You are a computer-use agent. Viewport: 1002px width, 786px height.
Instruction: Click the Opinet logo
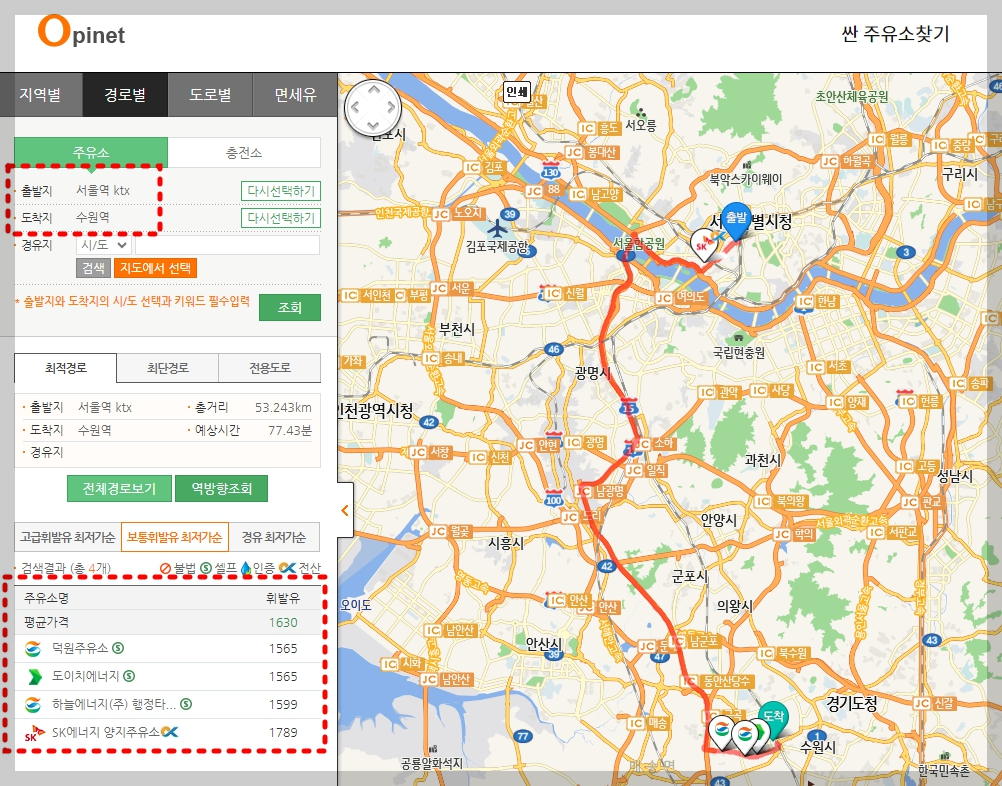coord(81,32)
